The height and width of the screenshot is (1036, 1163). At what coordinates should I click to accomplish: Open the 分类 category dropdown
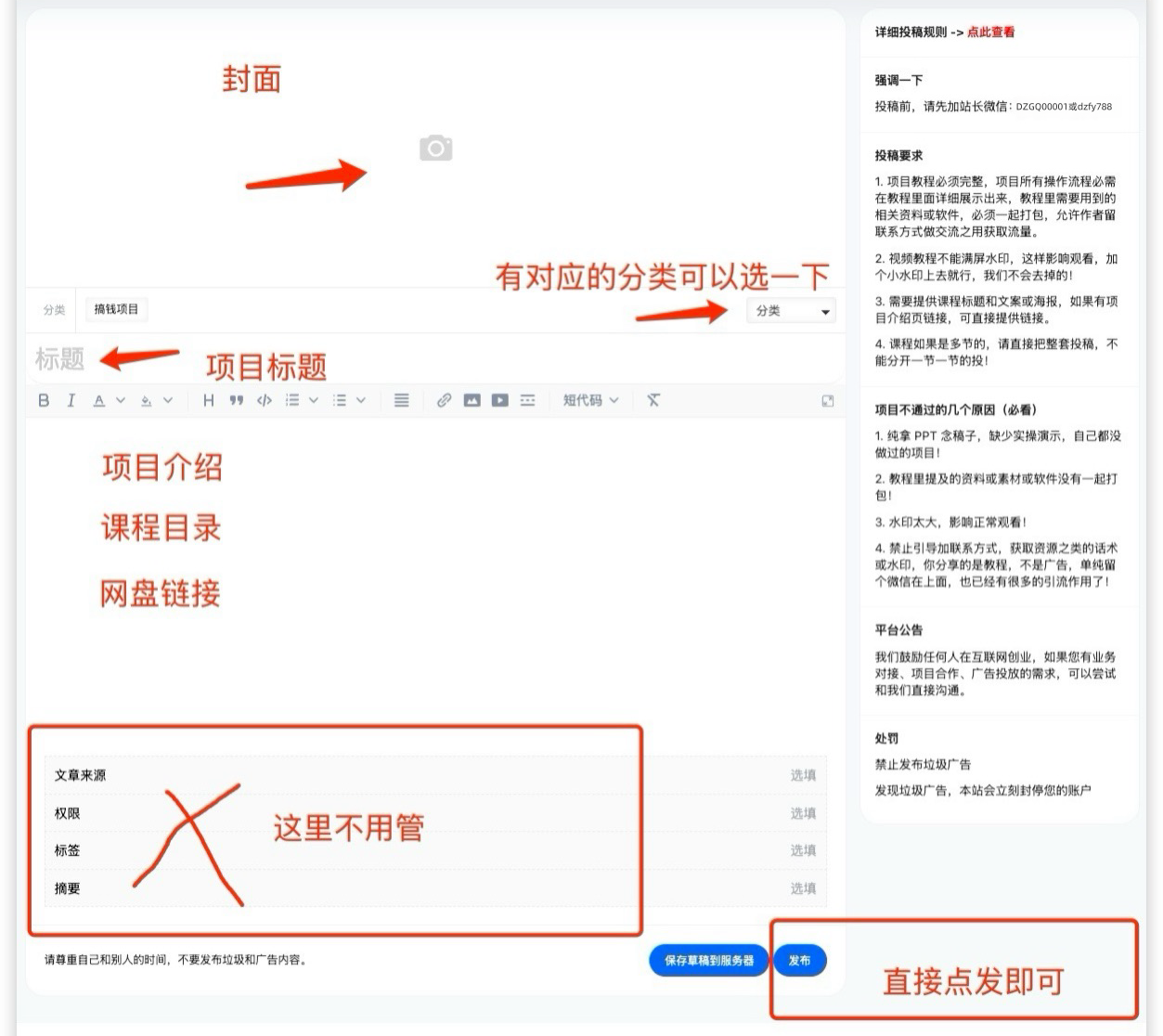pyautogui.click(x=791, y=311)
